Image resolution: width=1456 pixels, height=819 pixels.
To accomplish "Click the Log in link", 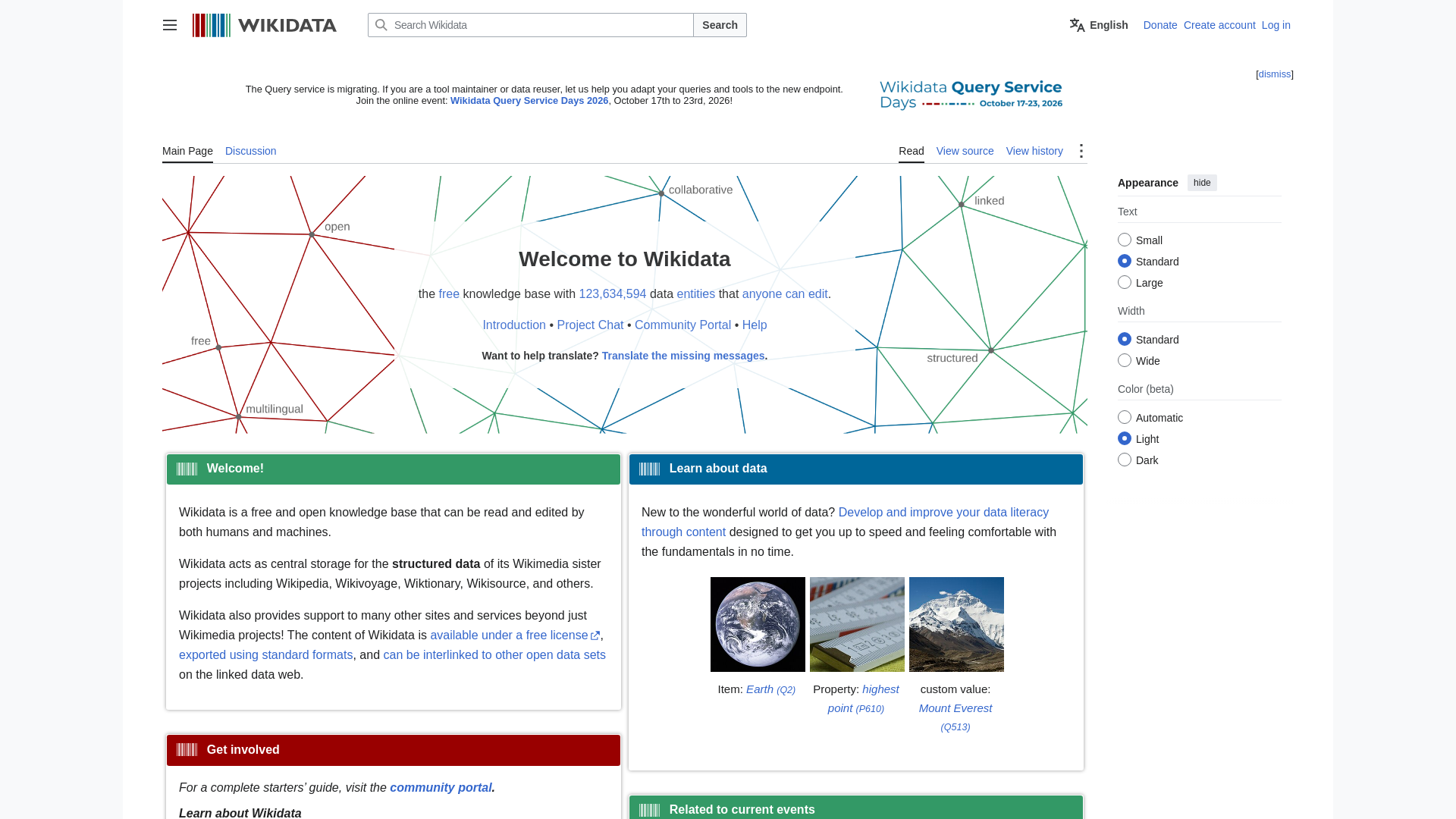I will click(x=1276, y=25).
